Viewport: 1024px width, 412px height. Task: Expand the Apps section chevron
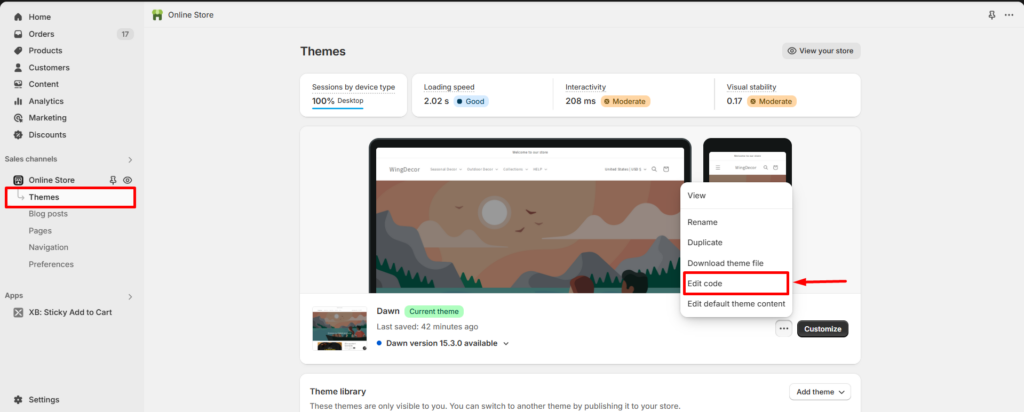[x=130, y=296]
